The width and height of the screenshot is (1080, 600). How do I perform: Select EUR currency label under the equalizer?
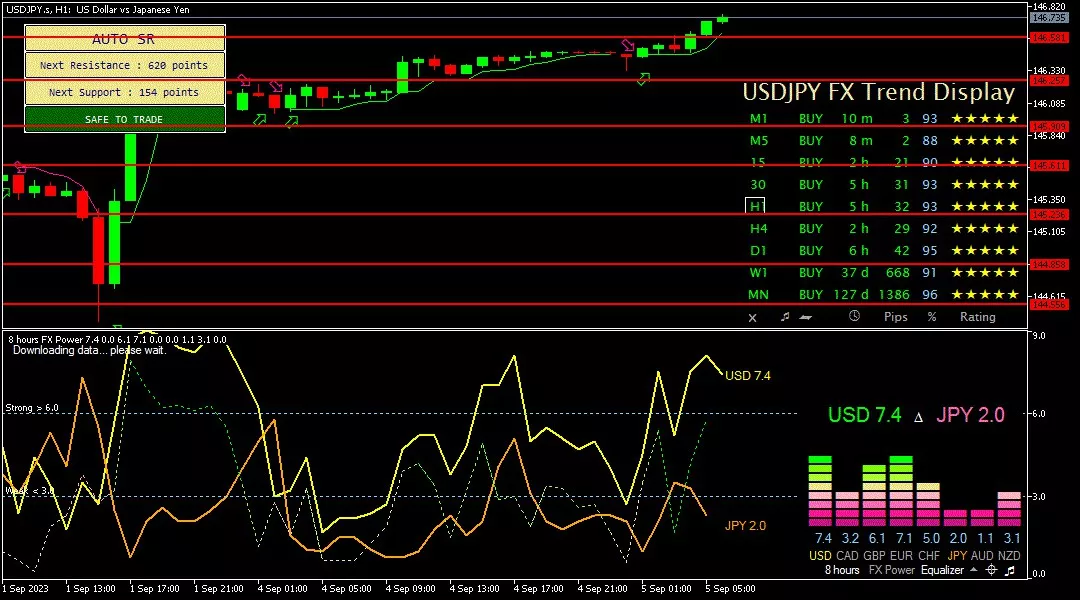(x=901, y=555)
